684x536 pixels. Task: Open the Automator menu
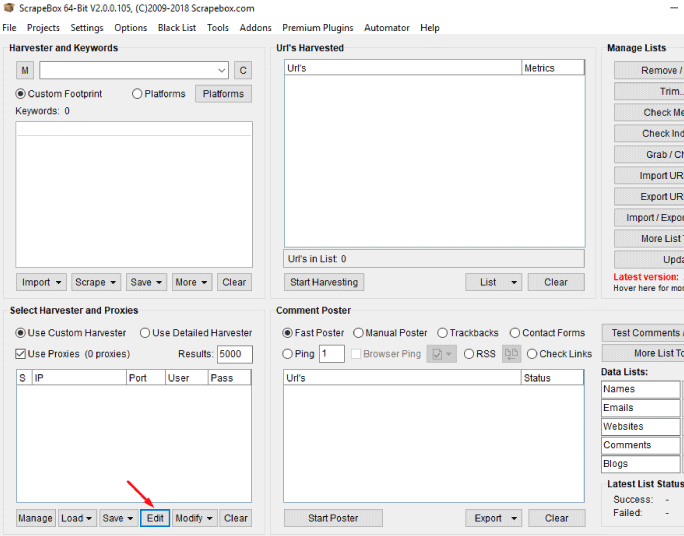386,28
